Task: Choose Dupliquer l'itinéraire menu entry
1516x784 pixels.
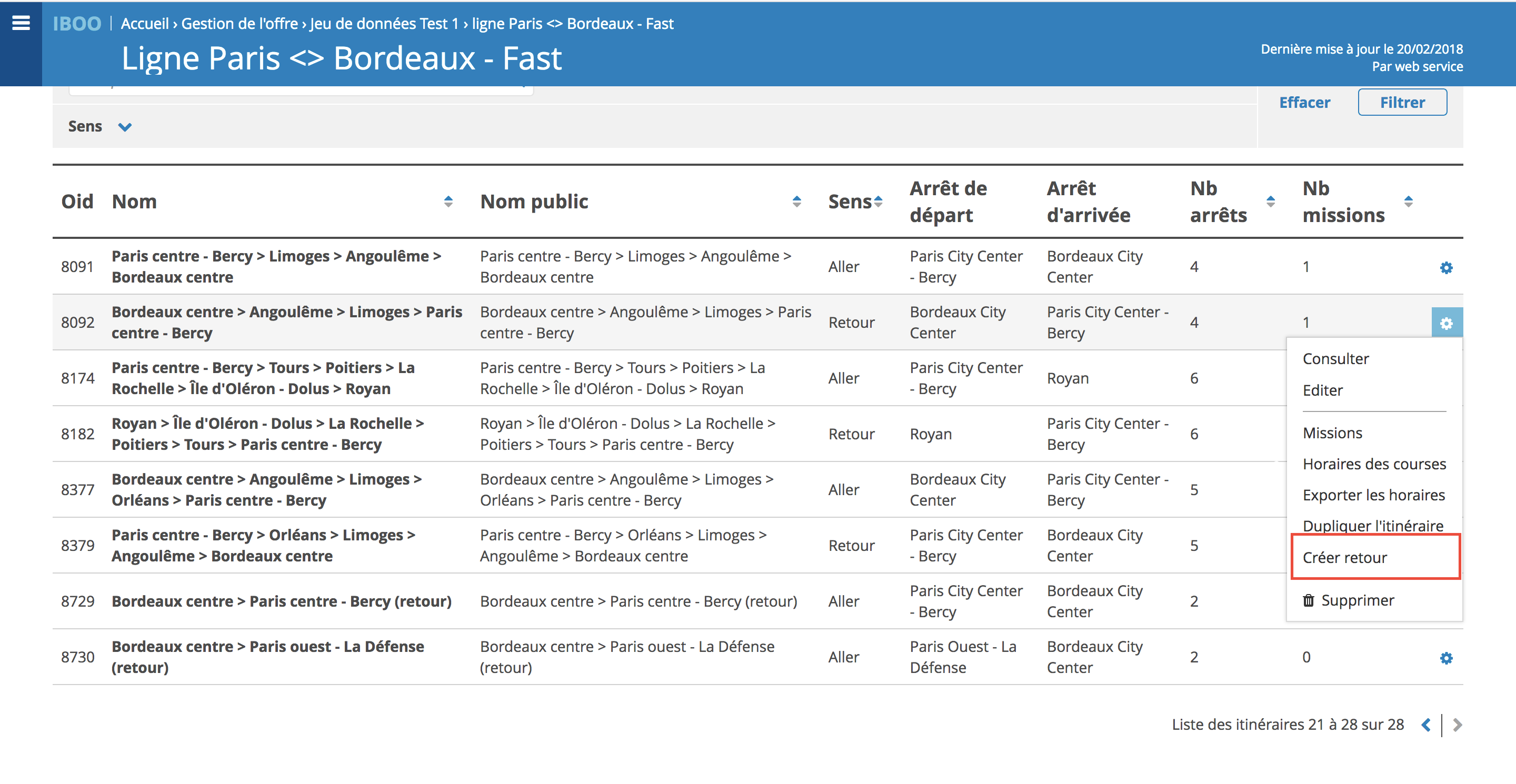Action: coord(1372,526)
